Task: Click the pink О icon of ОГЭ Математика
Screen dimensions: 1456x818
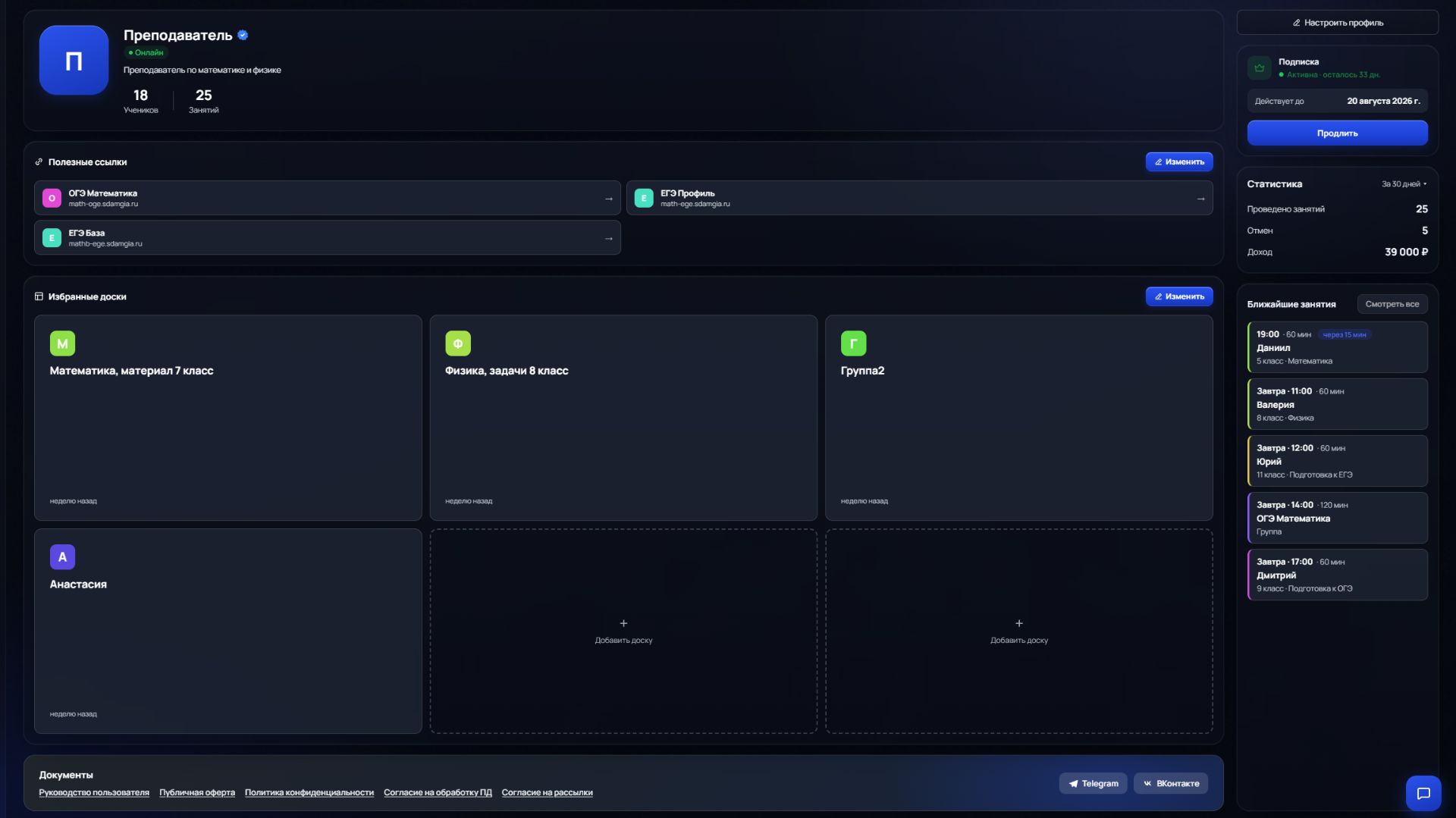Action: (x=52, y=198)
